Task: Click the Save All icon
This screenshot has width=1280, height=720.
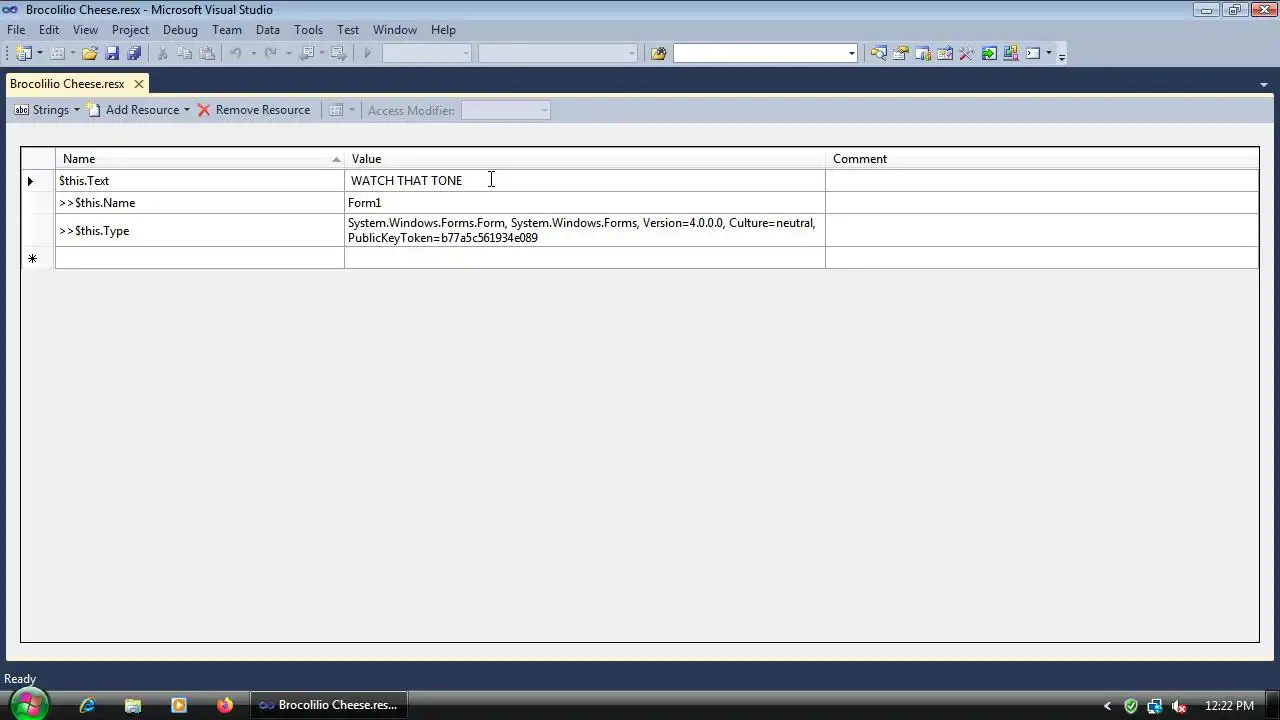Action: pyautogui.click(x=134, y=53)
